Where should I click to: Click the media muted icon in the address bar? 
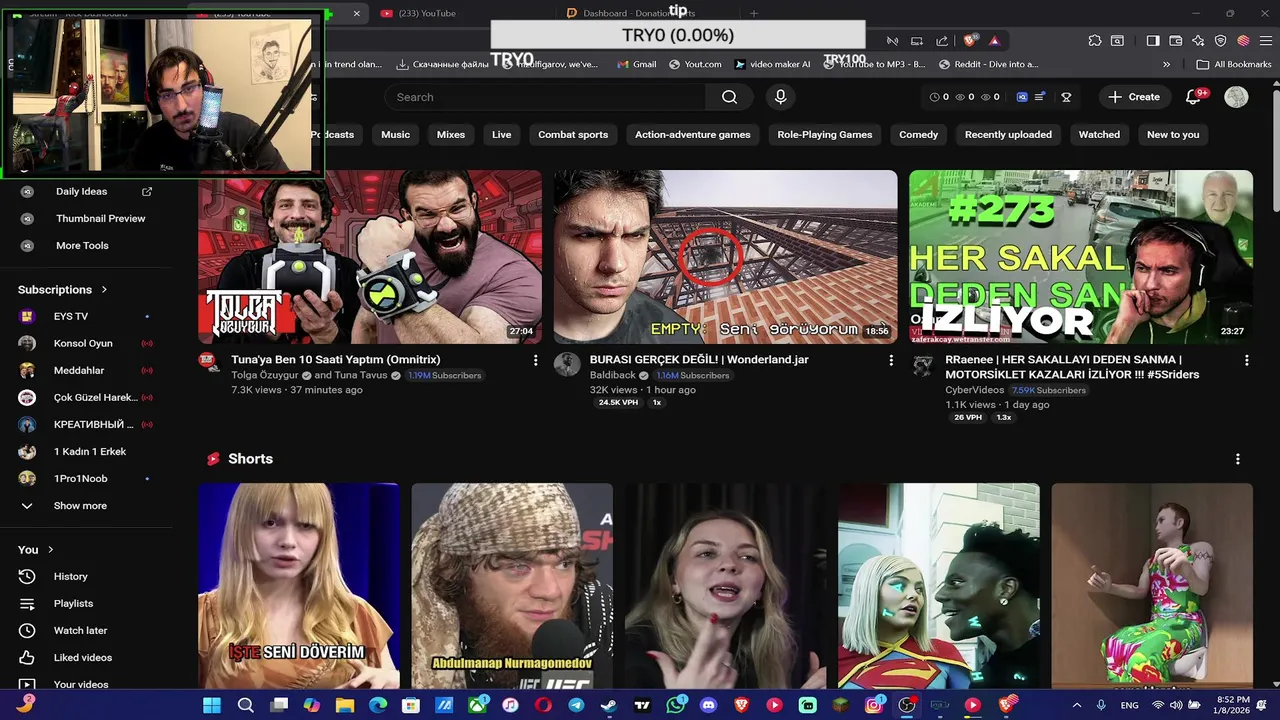point(892,40)
